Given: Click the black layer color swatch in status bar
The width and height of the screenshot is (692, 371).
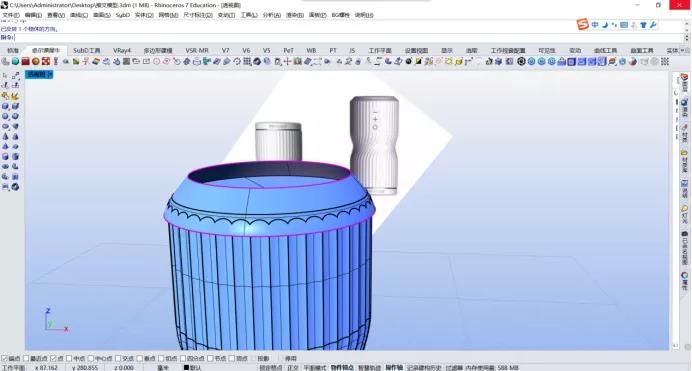Looking at the screenshot, I should pyautogui.click(x=186, y=367).
